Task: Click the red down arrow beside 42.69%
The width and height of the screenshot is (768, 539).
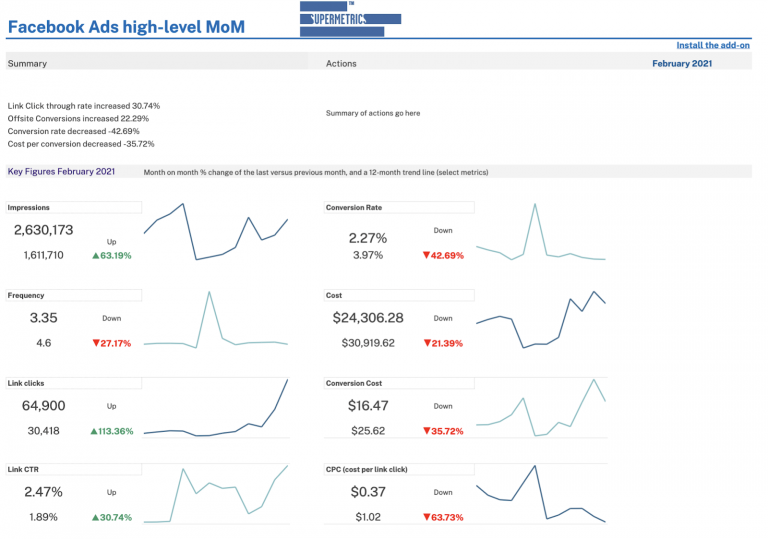Action: (426, 256)
